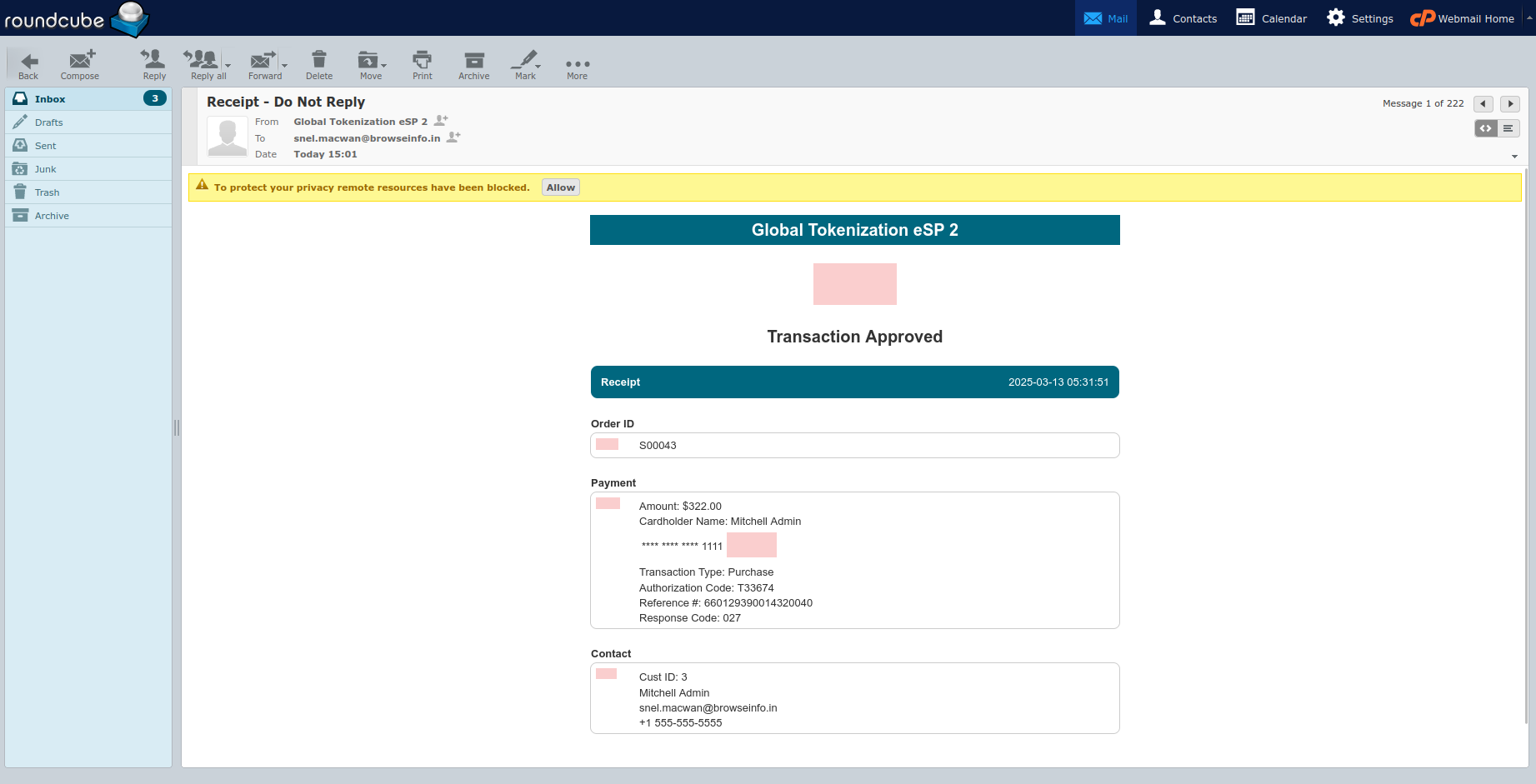Add Global Tokenization sender to contacts
The width and height of the screenshot is (1536, 784).
(x=442, y=121)
